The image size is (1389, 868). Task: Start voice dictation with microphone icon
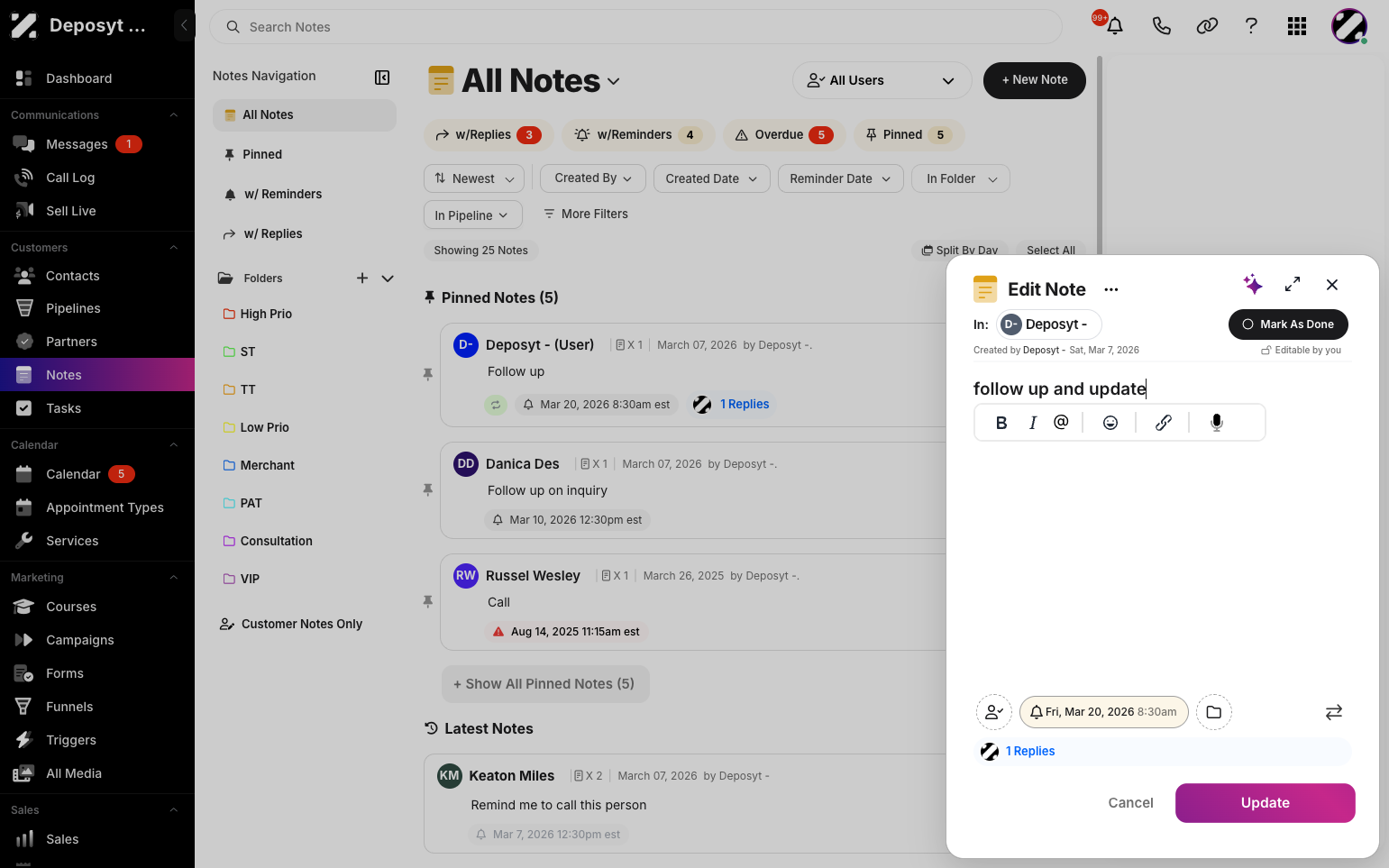[1217, 423]
